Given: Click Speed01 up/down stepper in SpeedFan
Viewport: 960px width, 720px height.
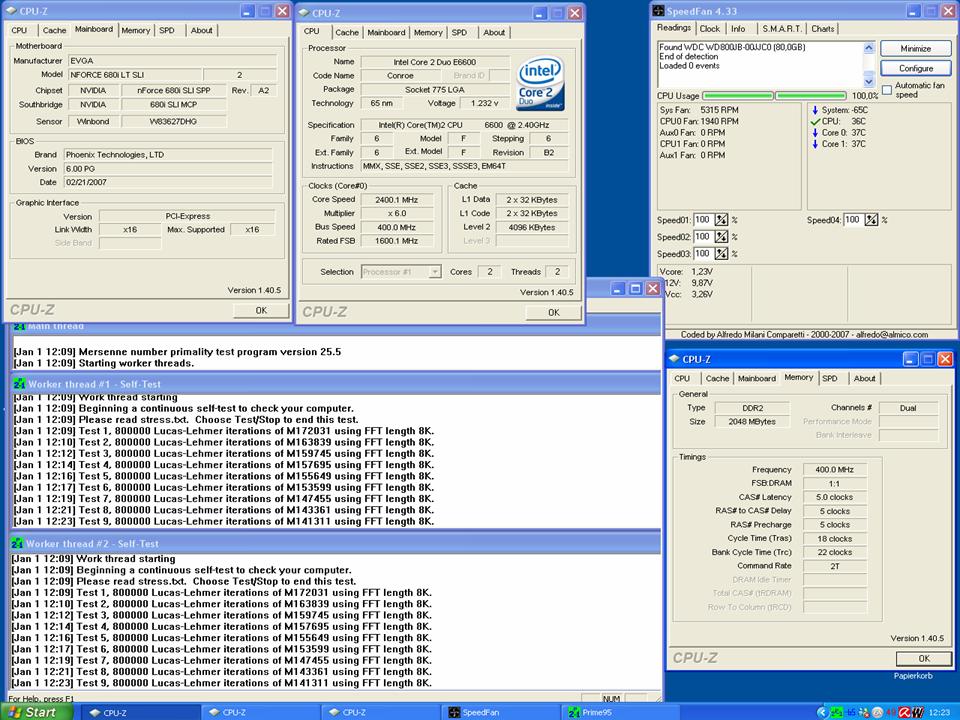Looking at the screenshot, I should click(721, 220).
